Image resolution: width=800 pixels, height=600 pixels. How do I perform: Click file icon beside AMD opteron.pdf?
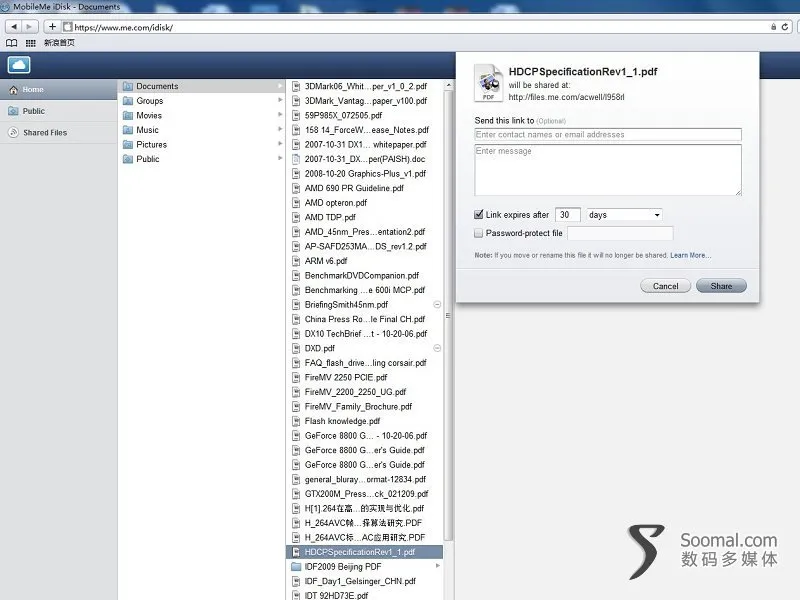pyautogui.click(x=295, y=203)
